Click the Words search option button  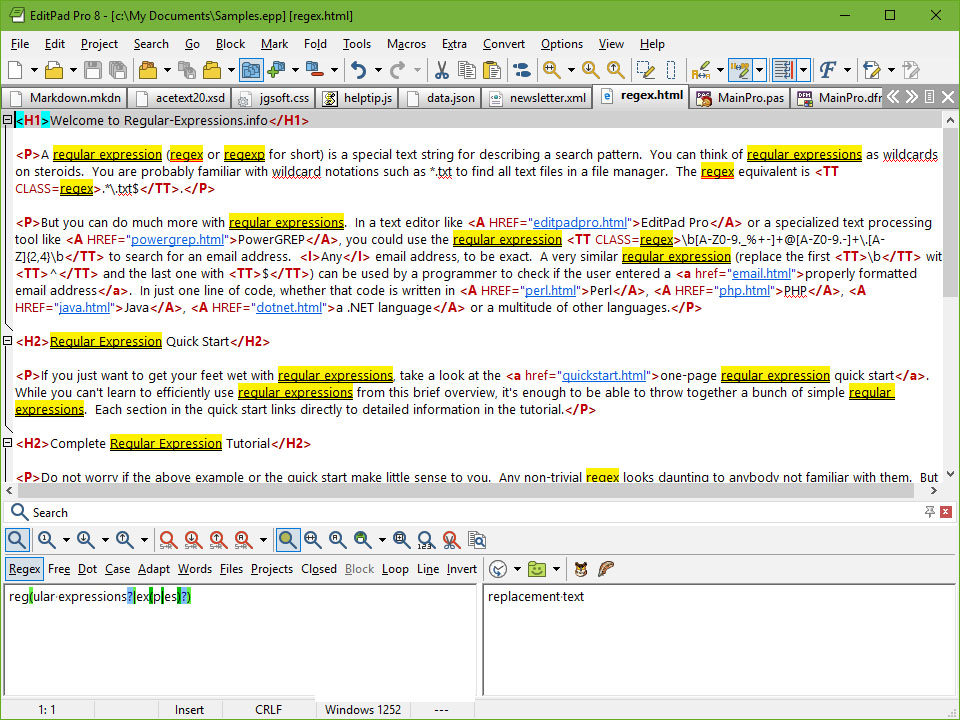[x=195, y=569]
